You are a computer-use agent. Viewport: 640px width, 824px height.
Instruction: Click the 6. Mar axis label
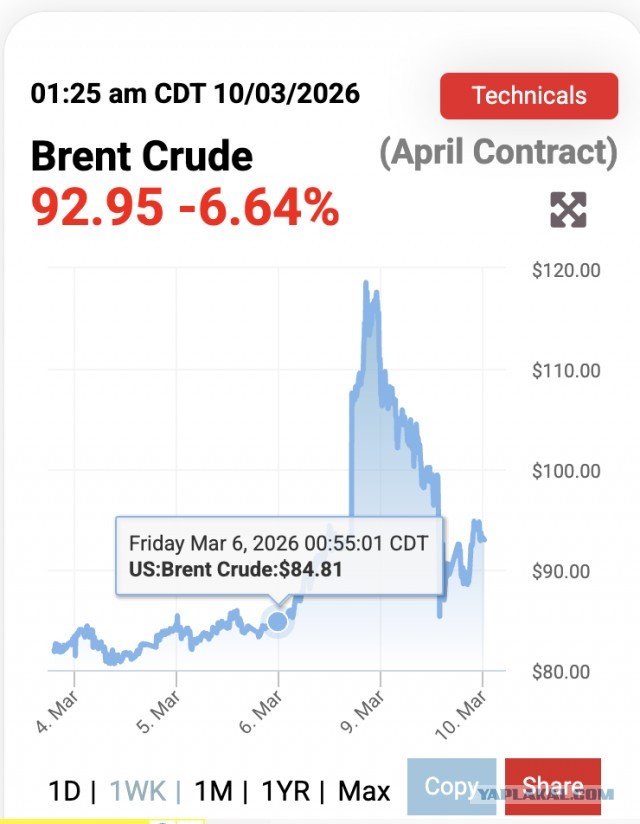(263, 711)
